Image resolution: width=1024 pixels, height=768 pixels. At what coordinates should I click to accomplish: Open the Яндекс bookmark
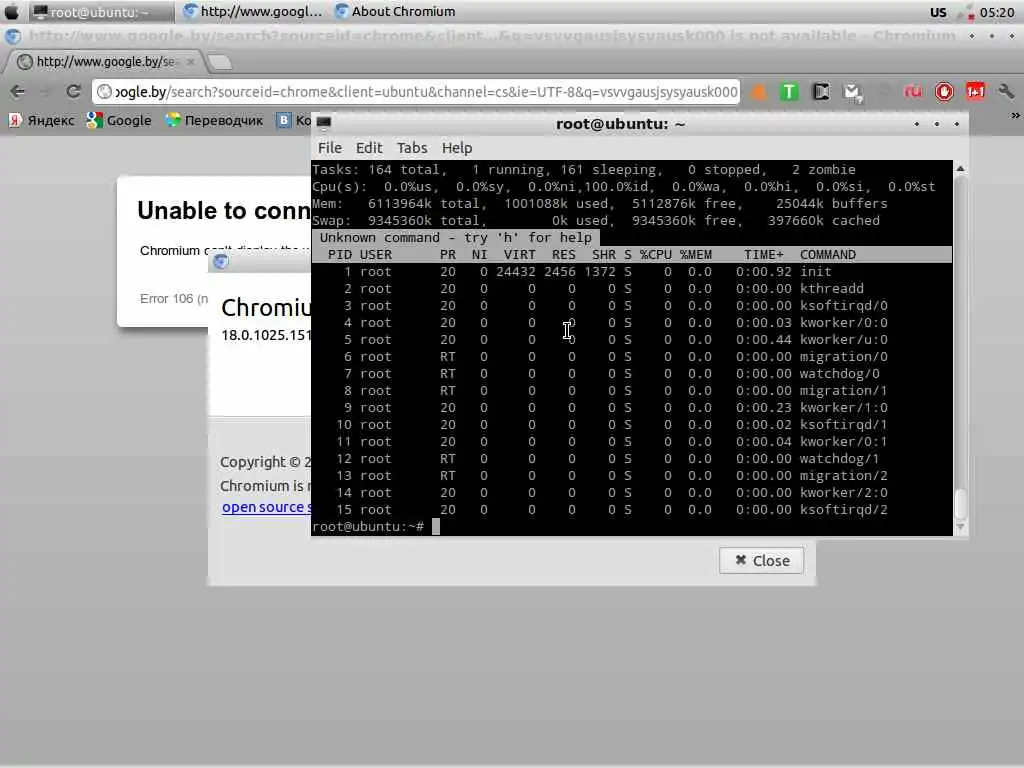coord(42,120)
